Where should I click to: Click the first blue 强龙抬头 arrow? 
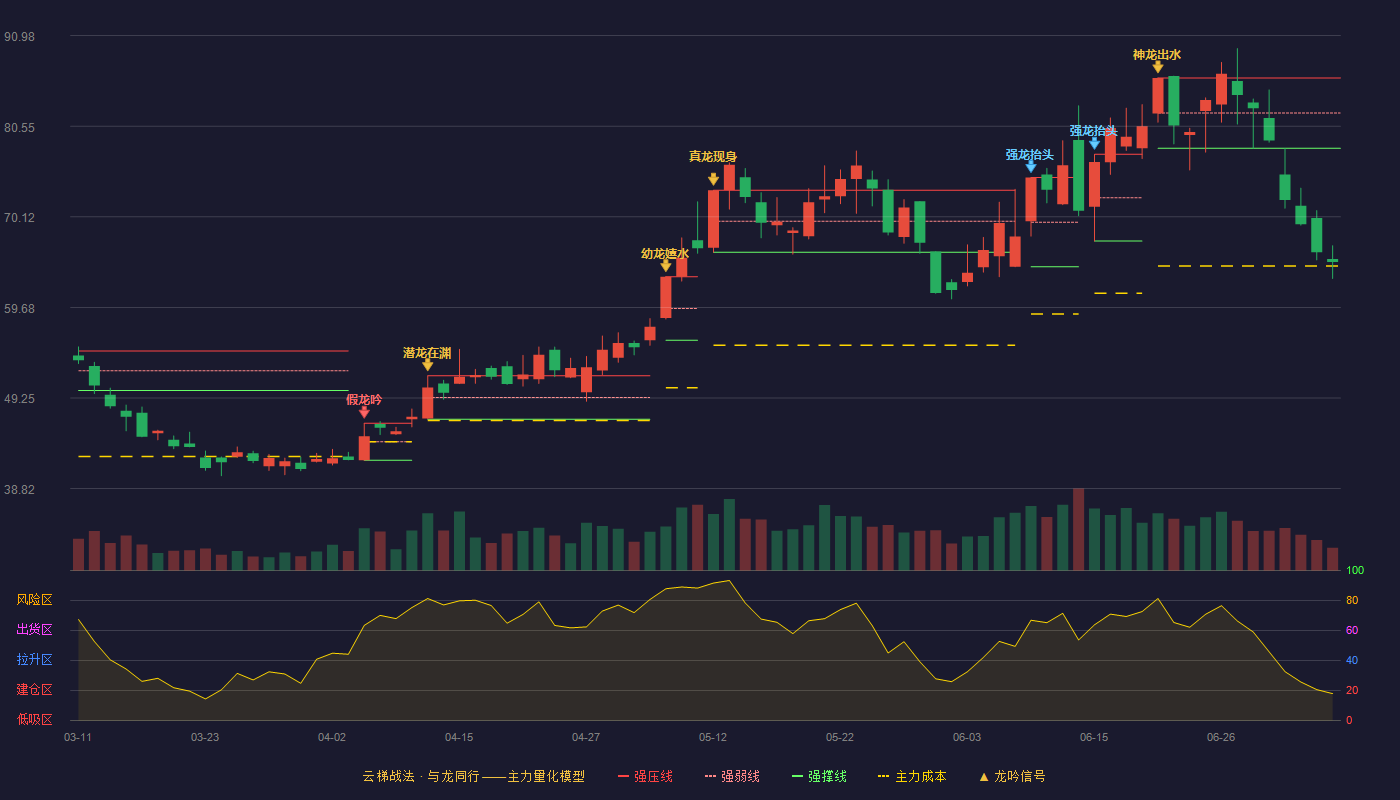tap(1030, 167)
